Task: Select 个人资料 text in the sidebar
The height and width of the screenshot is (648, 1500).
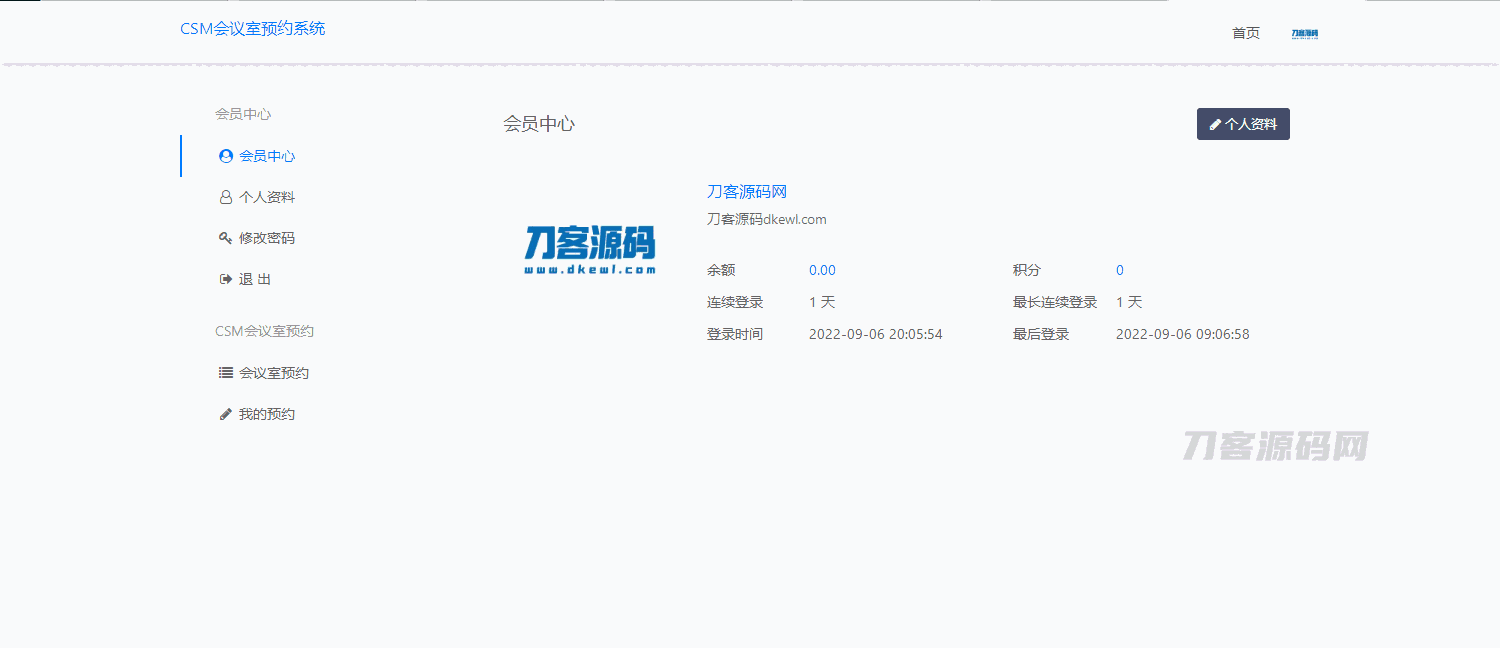Action: coord(267,197)
